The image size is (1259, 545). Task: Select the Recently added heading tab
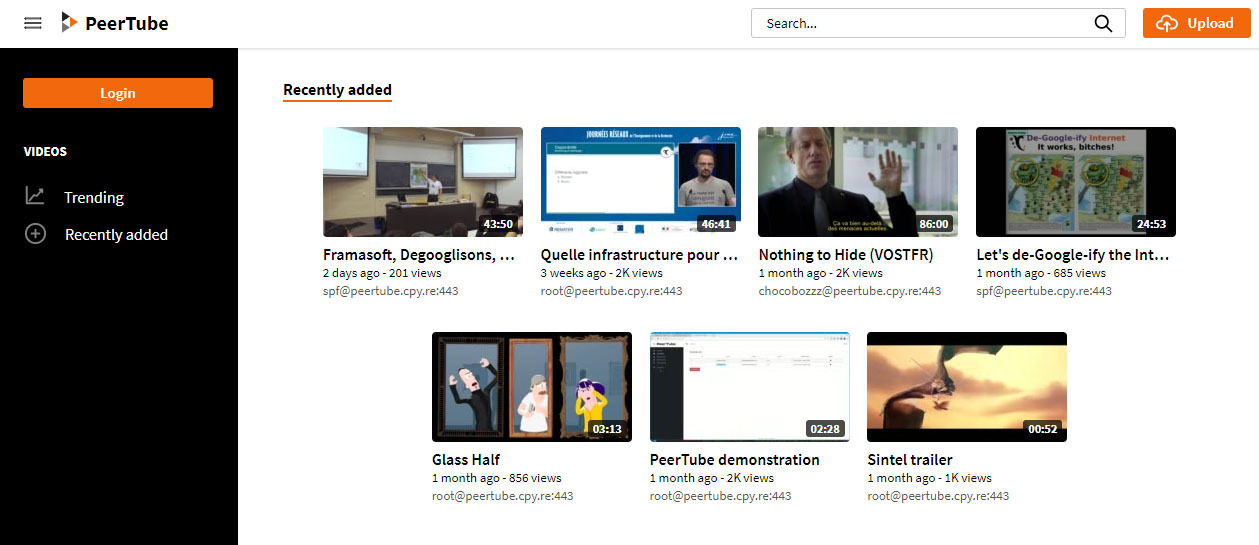(x=337, y=90)
